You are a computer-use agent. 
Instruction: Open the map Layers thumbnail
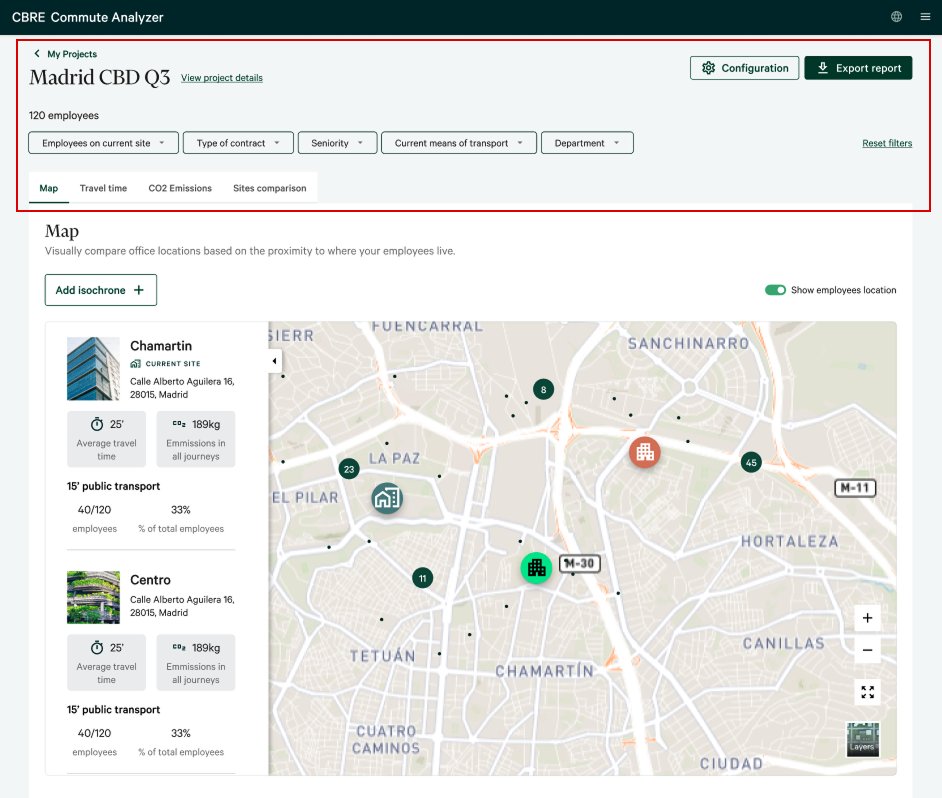click(863, 740)
